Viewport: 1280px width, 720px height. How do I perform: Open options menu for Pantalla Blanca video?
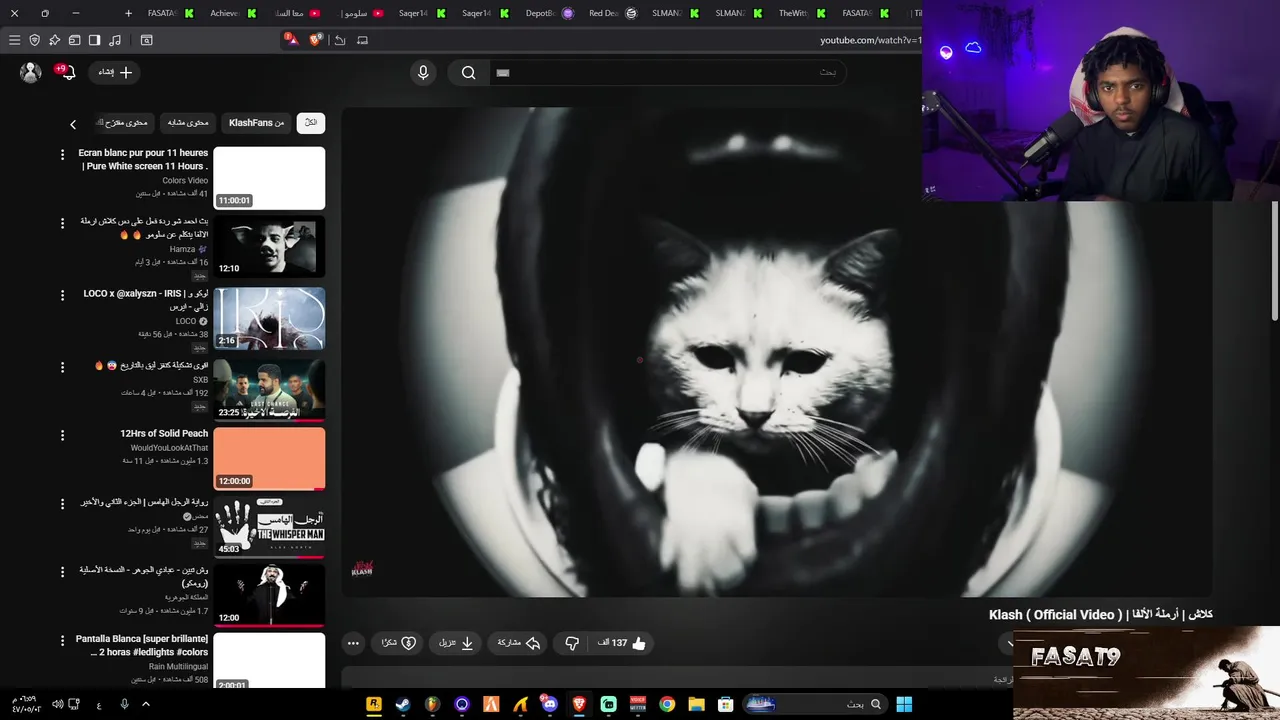(62, 640)
